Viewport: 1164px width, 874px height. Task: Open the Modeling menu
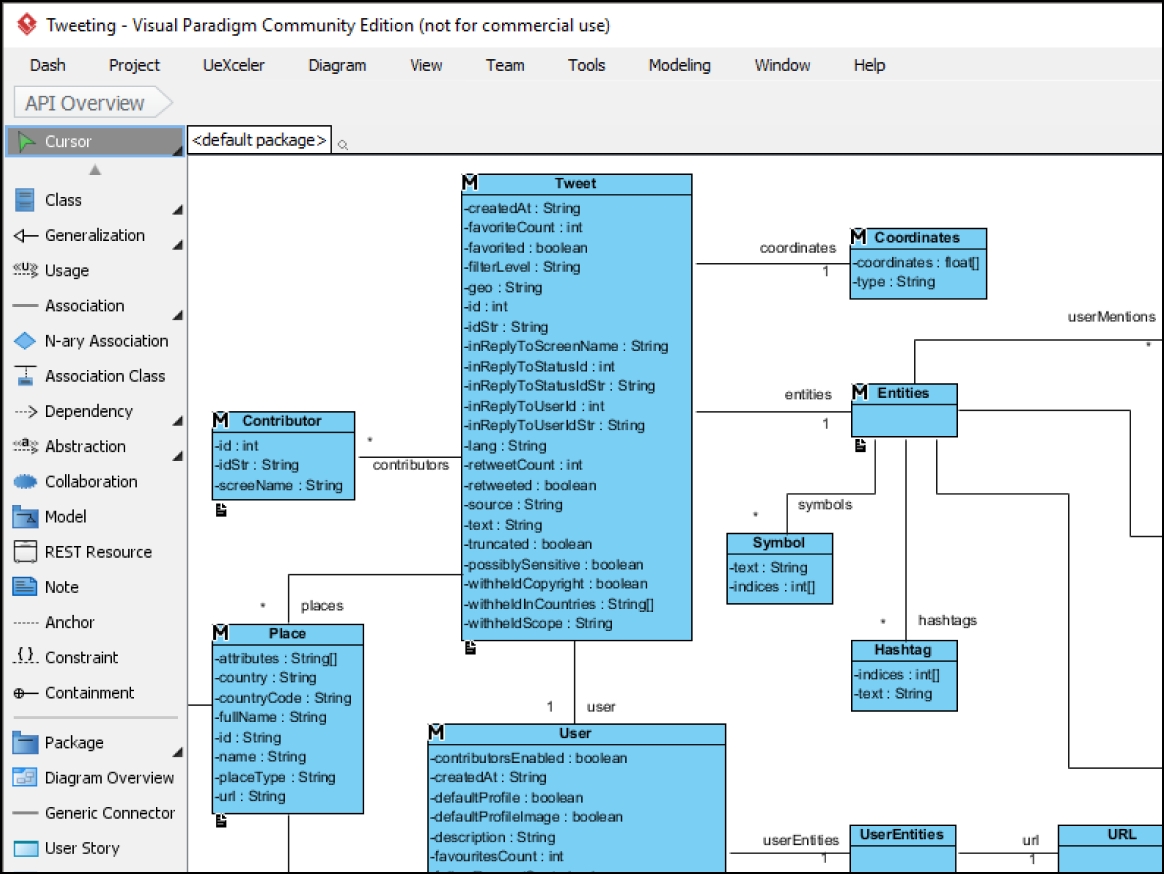679,65
